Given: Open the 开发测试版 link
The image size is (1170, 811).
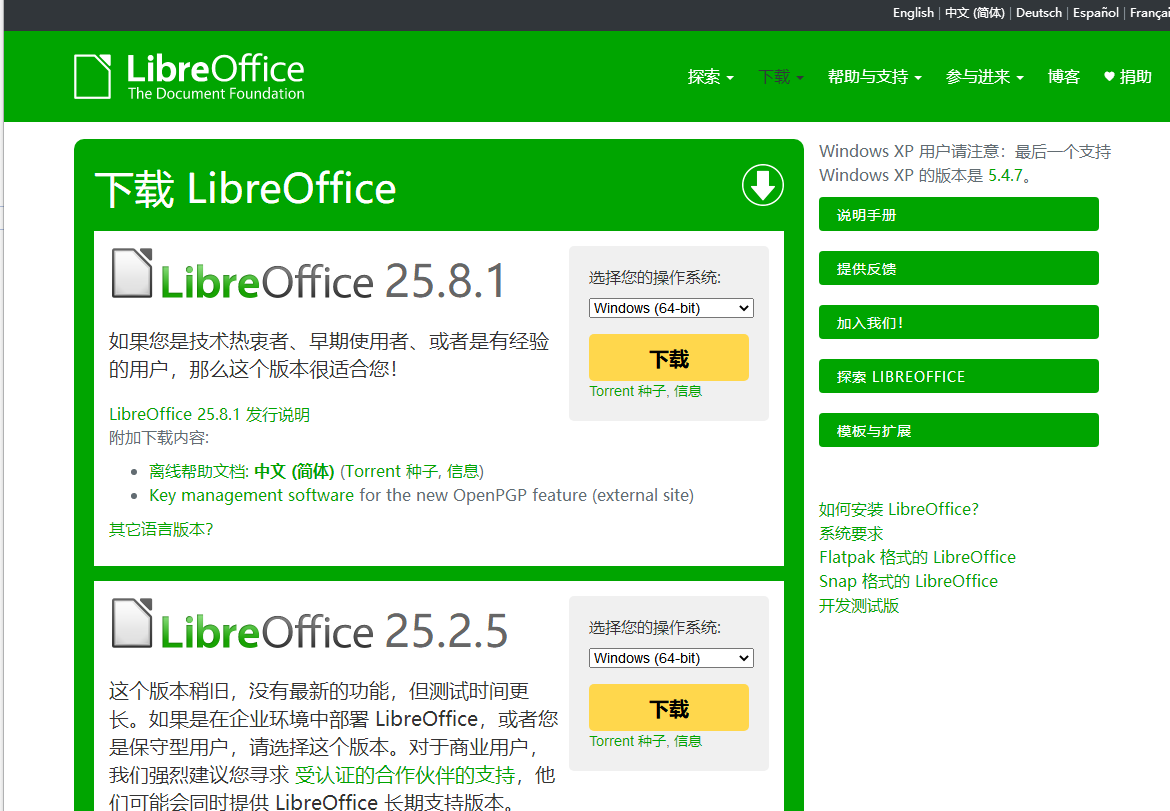Looking at the screenshot, I should (859, 606).
